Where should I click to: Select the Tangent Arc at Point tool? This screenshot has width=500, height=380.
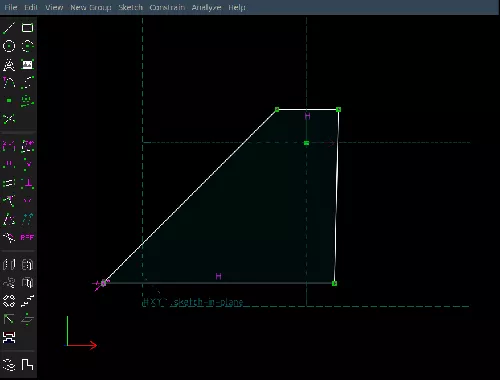[9, 82]
